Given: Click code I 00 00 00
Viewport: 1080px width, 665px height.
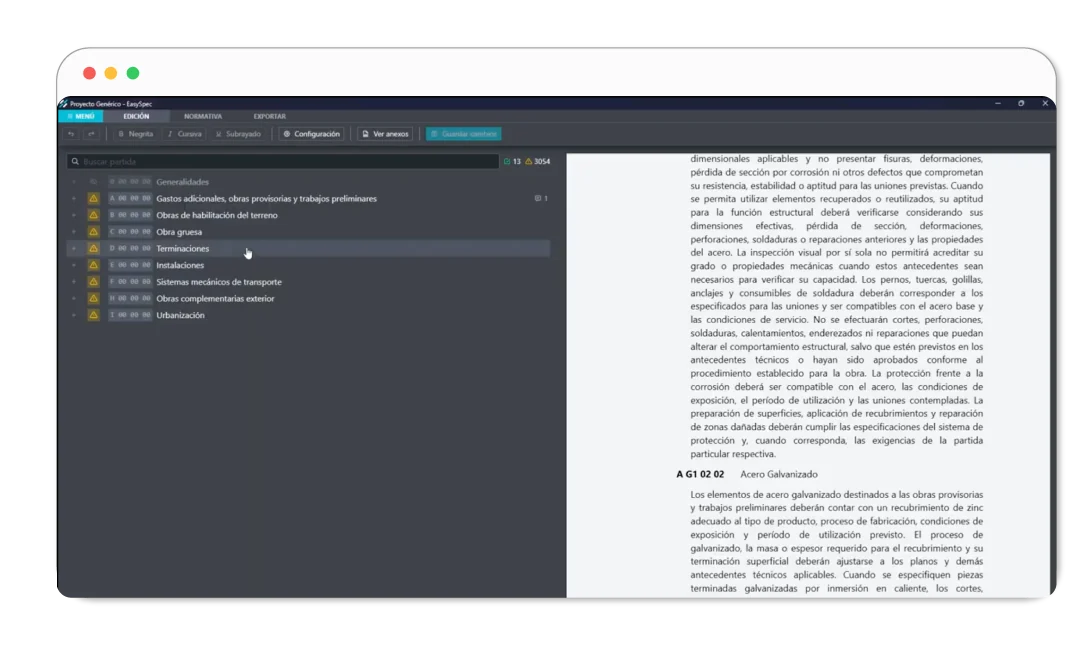Looking at the screenshot, I should [x=129, y=315].
